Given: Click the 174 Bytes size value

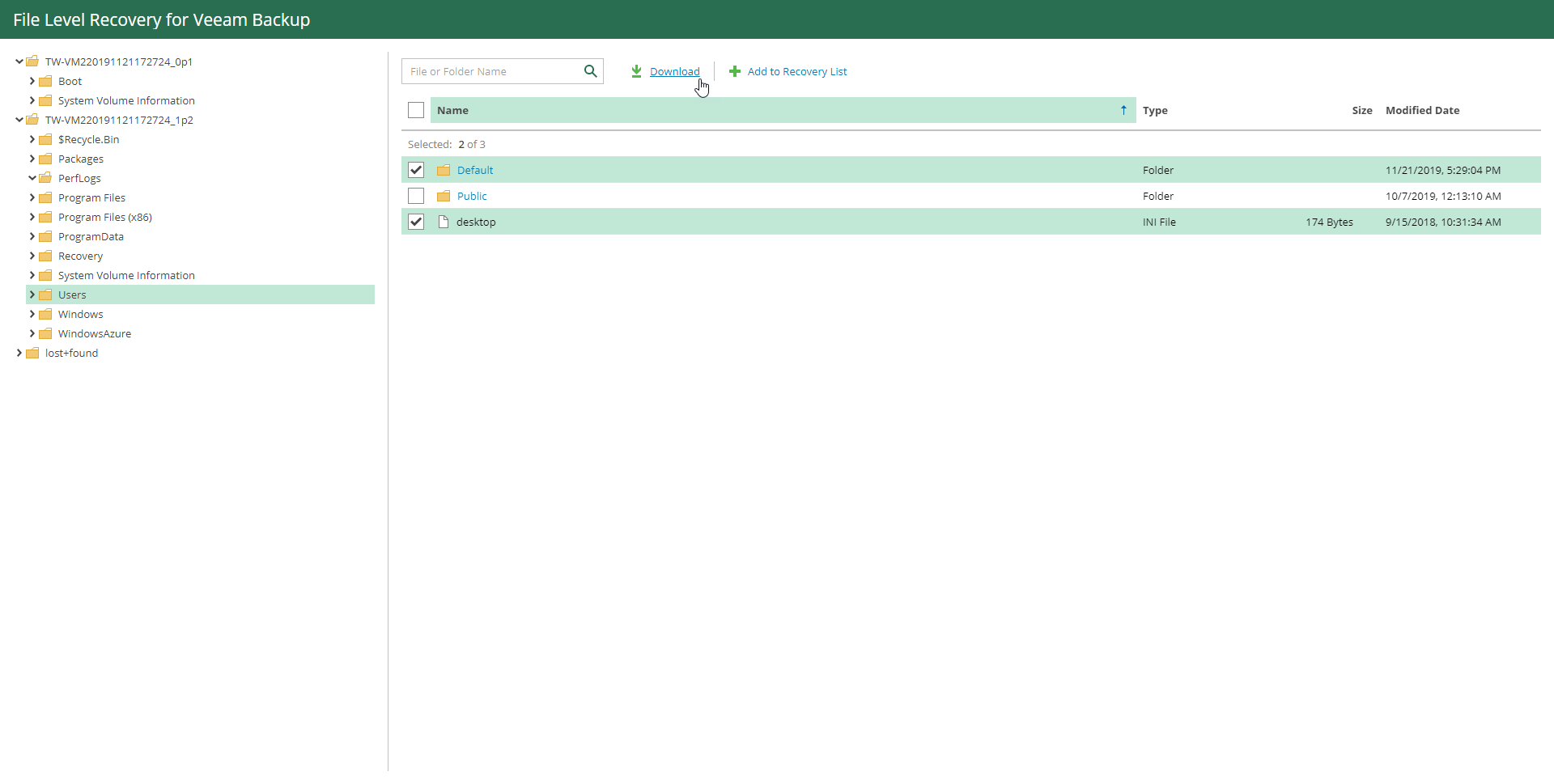Looking at the screenshot, I should [1329, 222].
